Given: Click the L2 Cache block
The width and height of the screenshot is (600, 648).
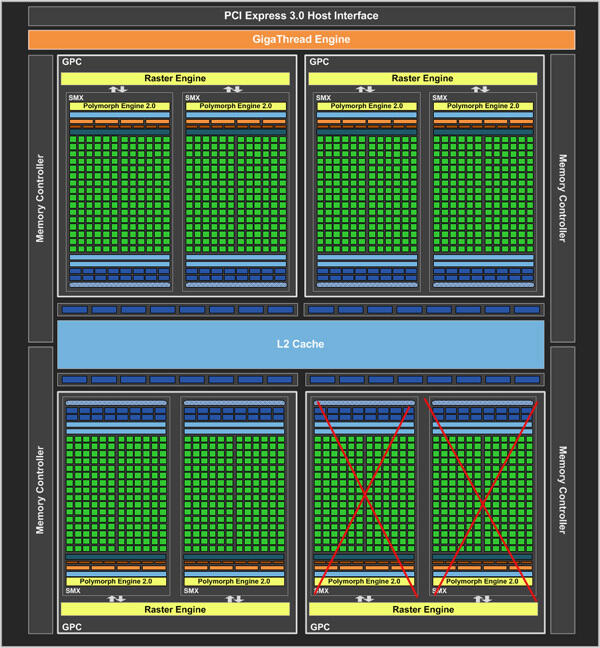Looking at the screenshot, I should point(300,344).
